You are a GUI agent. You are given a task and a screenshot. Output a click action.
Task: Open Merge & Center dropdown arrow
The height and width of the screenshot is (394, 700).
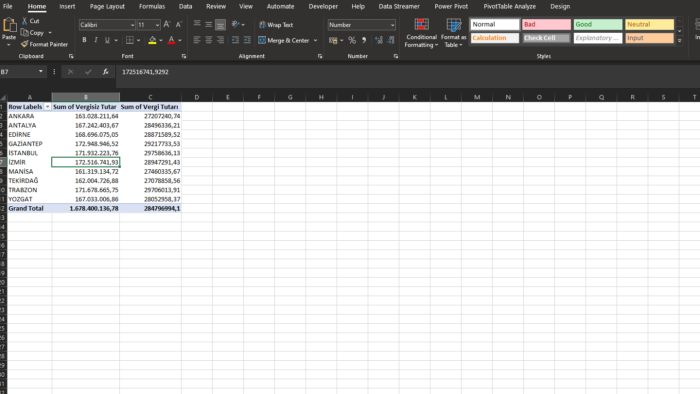[316, 40]
